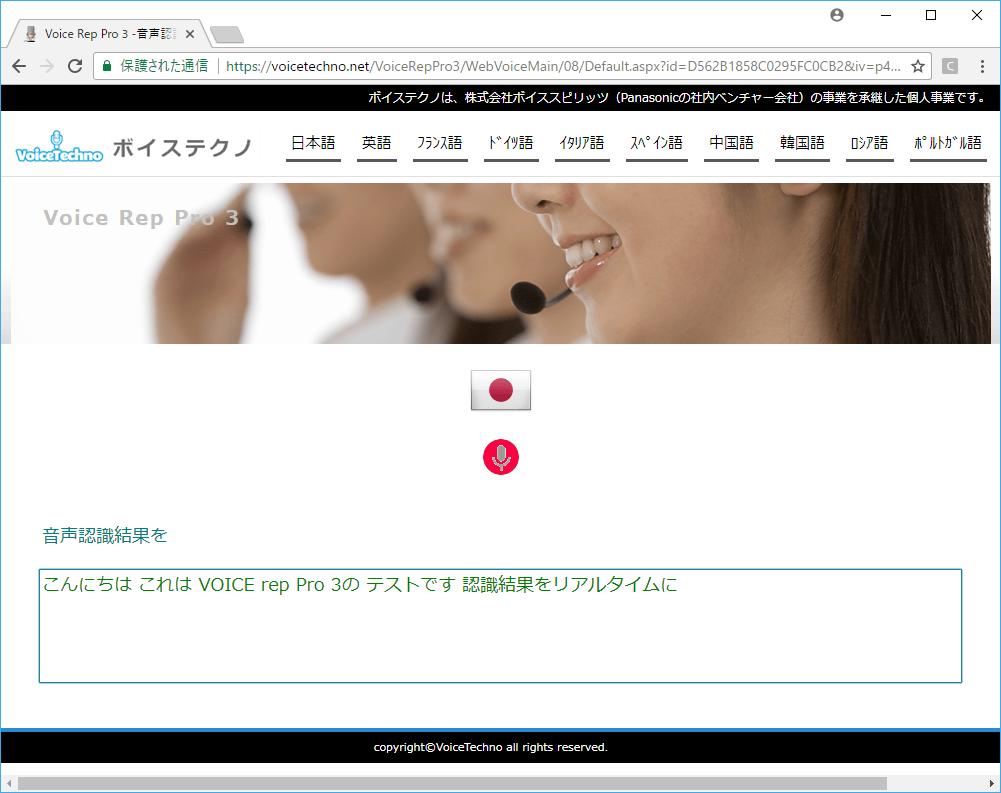Click the 音声認識結果を heading text
1001x793 pixels.
tap(105, 535)
